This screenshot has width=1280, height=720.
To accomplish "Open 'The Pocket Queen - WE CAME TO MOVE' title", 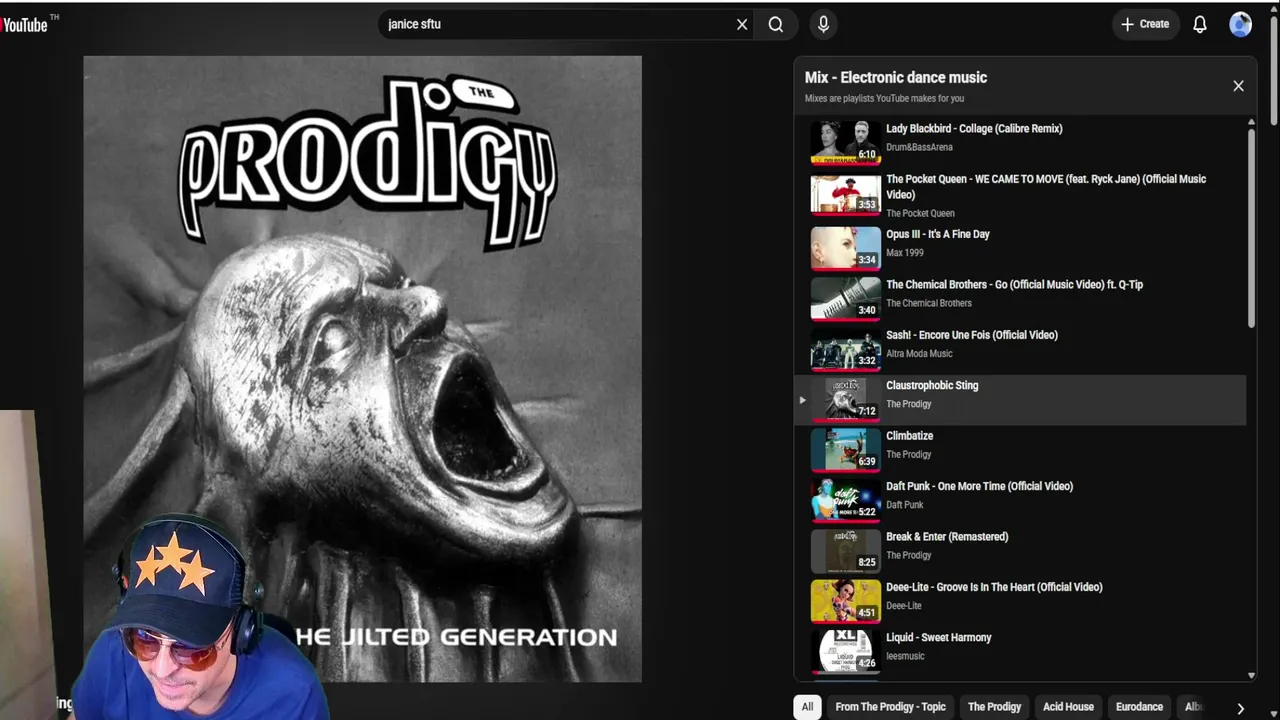I will pos(1046,187).
